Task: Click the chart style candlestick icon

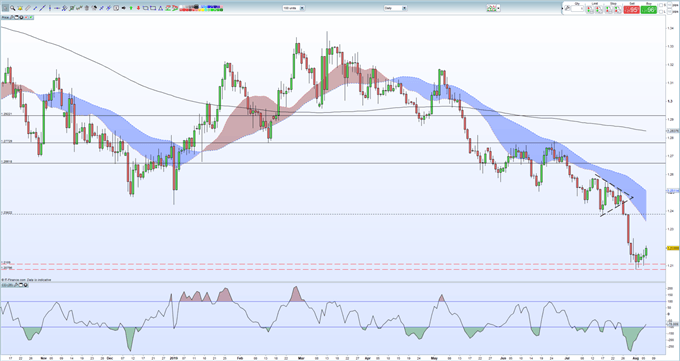Action: coord(491,8)
